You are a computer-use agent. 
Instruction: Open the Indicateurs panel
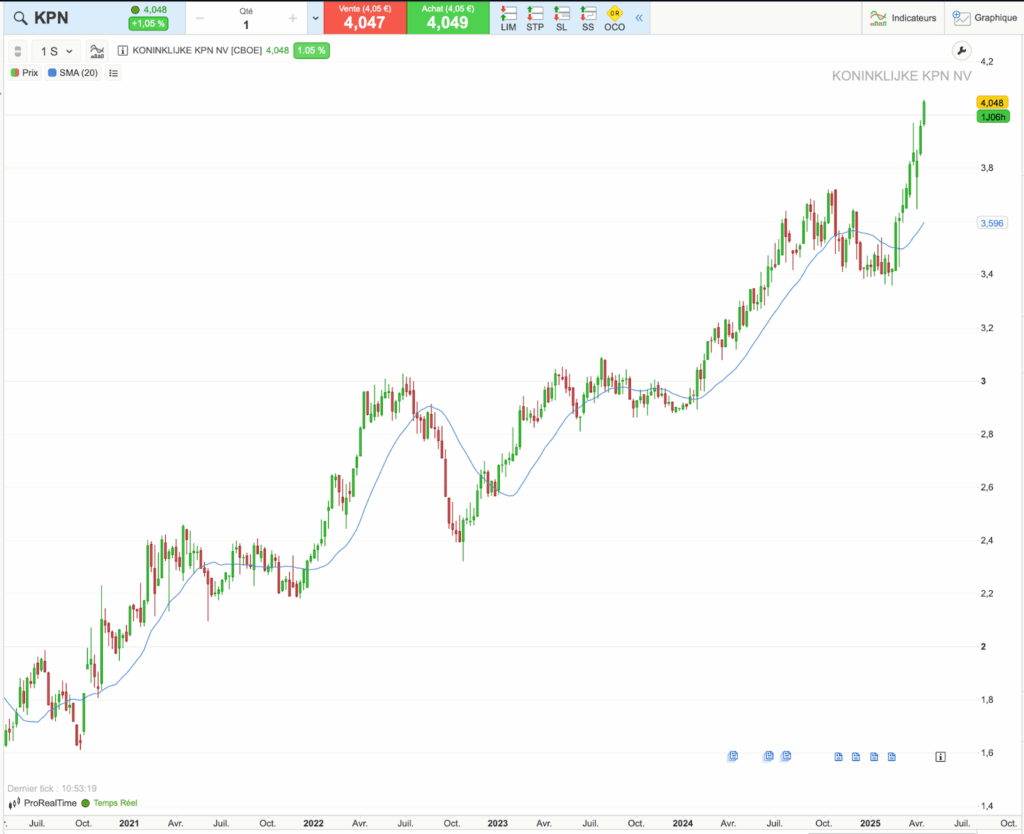(903, 18)
